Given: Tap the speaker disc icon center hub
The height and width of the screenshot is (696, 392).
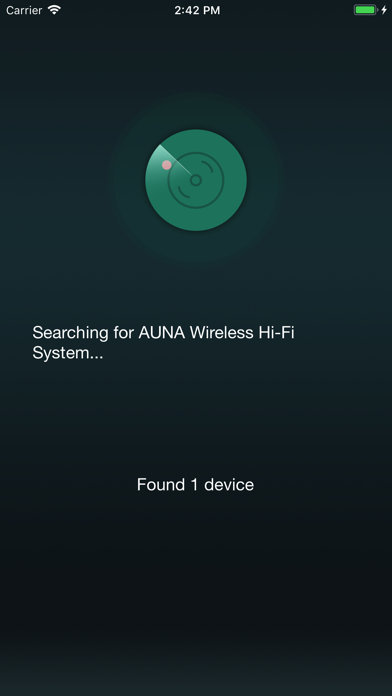Looking at the screenshot, I should tap(196, 180).
